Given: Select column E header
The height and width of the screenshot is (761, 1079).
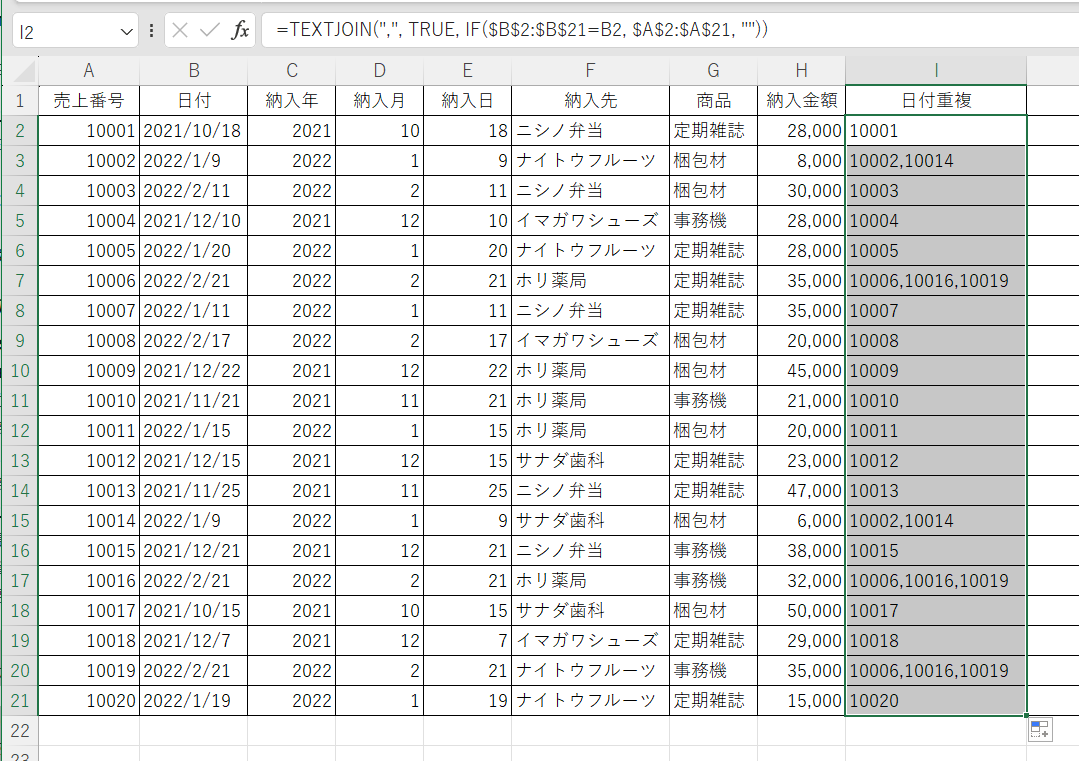Looking at the screenshot, I should coord(467,70).
